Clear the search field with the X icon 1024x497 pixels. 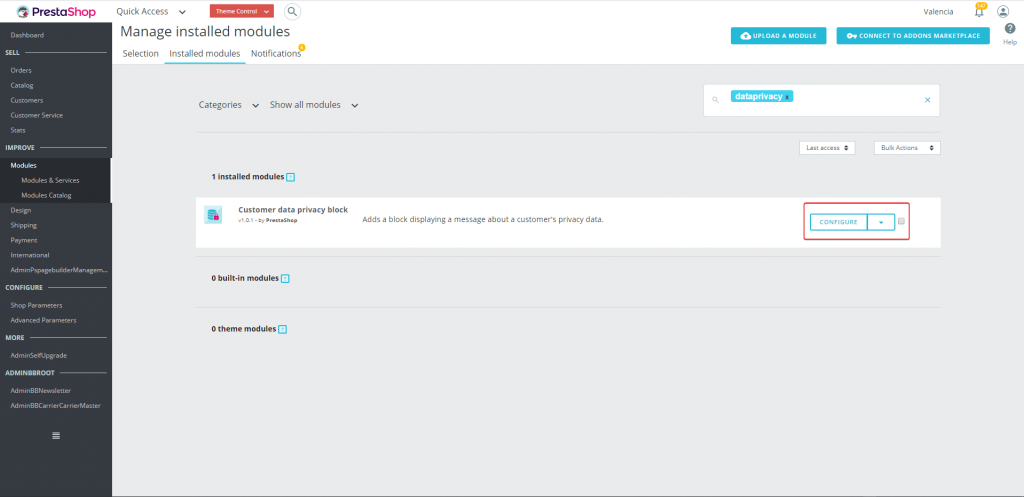[x=927, y=100]
